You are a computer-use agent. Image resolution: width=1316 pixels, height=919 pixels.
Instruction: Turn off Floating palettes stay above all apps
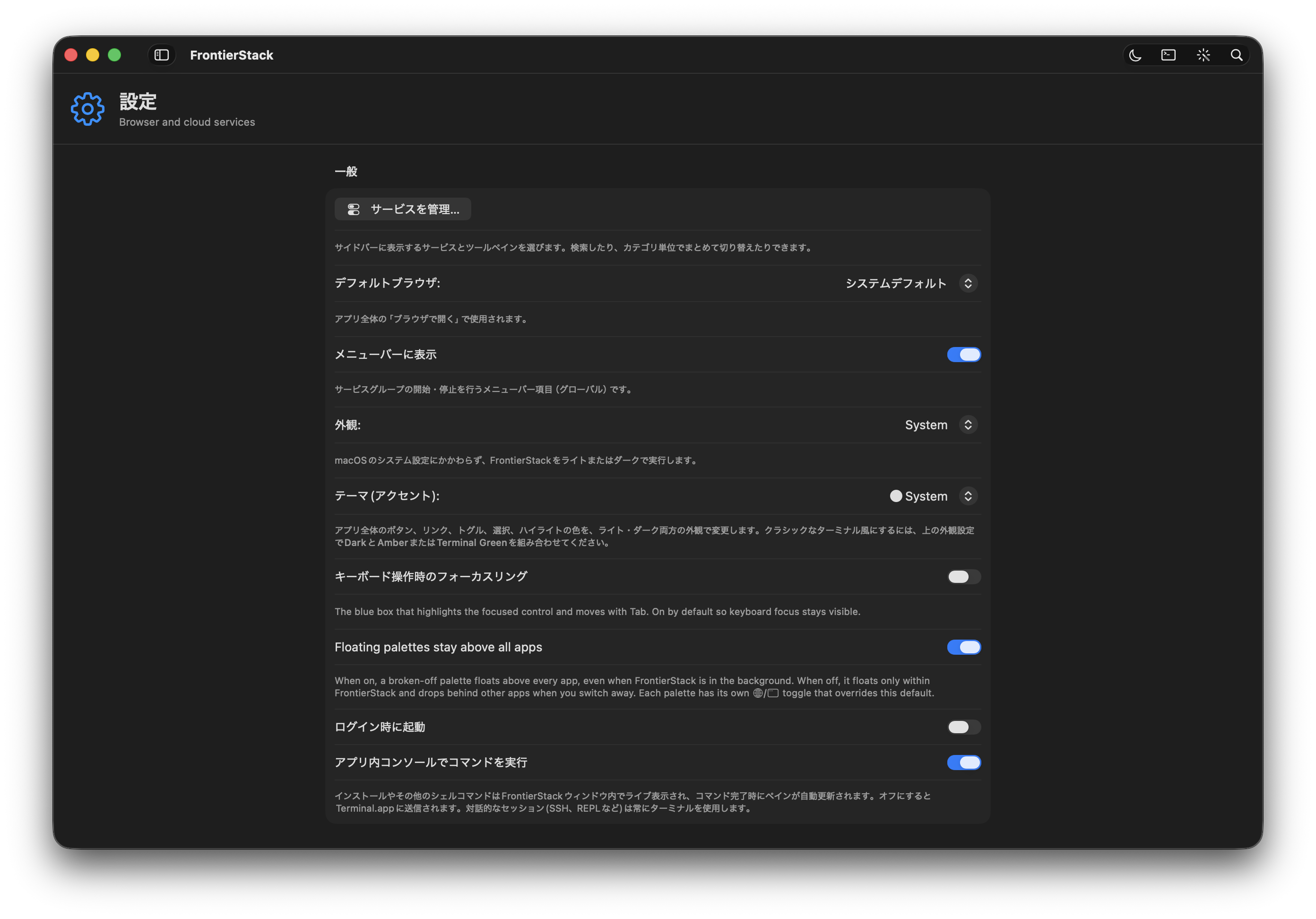(x=963, y=647)
